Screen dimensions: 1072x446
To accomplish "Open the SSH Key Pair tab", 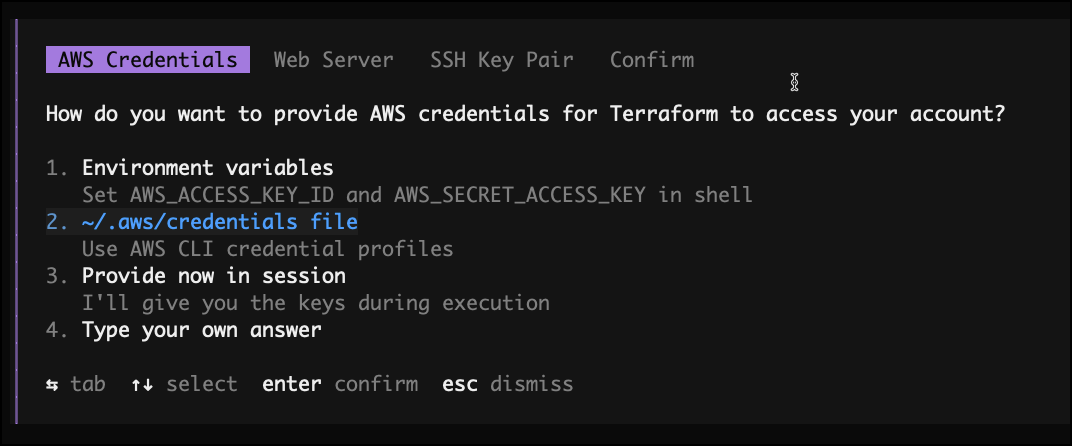I will click(502, 60).
